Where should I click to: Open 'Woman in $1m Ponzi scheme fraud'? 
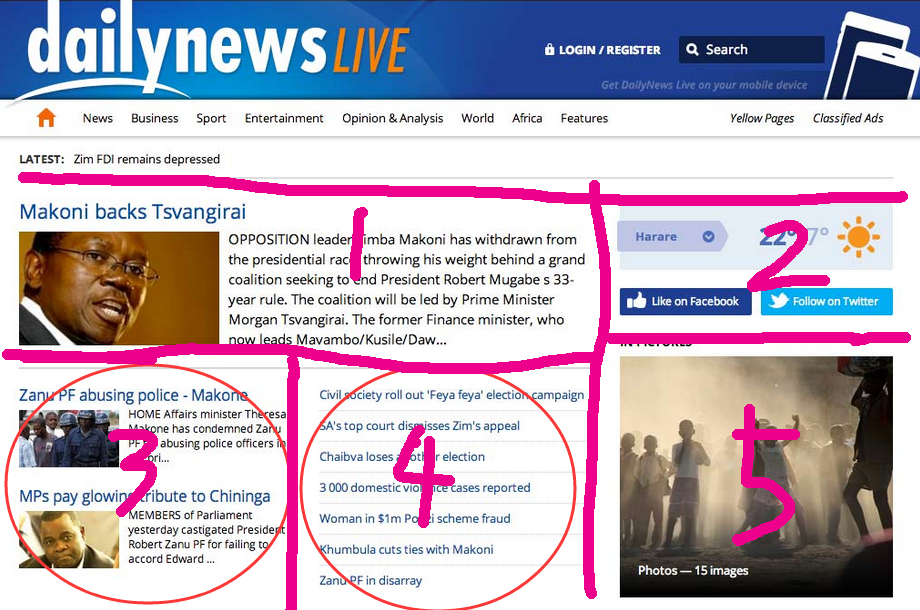click(415, 518)
